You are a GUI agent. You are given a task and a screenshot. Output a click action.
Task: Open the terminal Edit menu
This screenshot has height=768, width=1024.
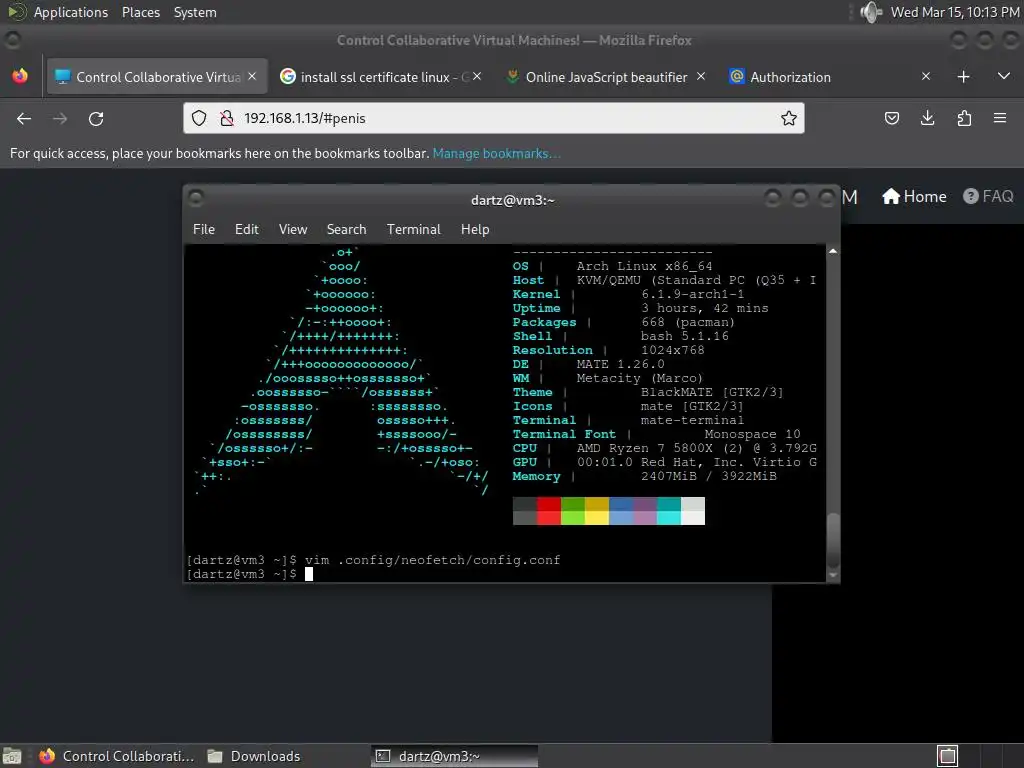[x=247, y=229]
